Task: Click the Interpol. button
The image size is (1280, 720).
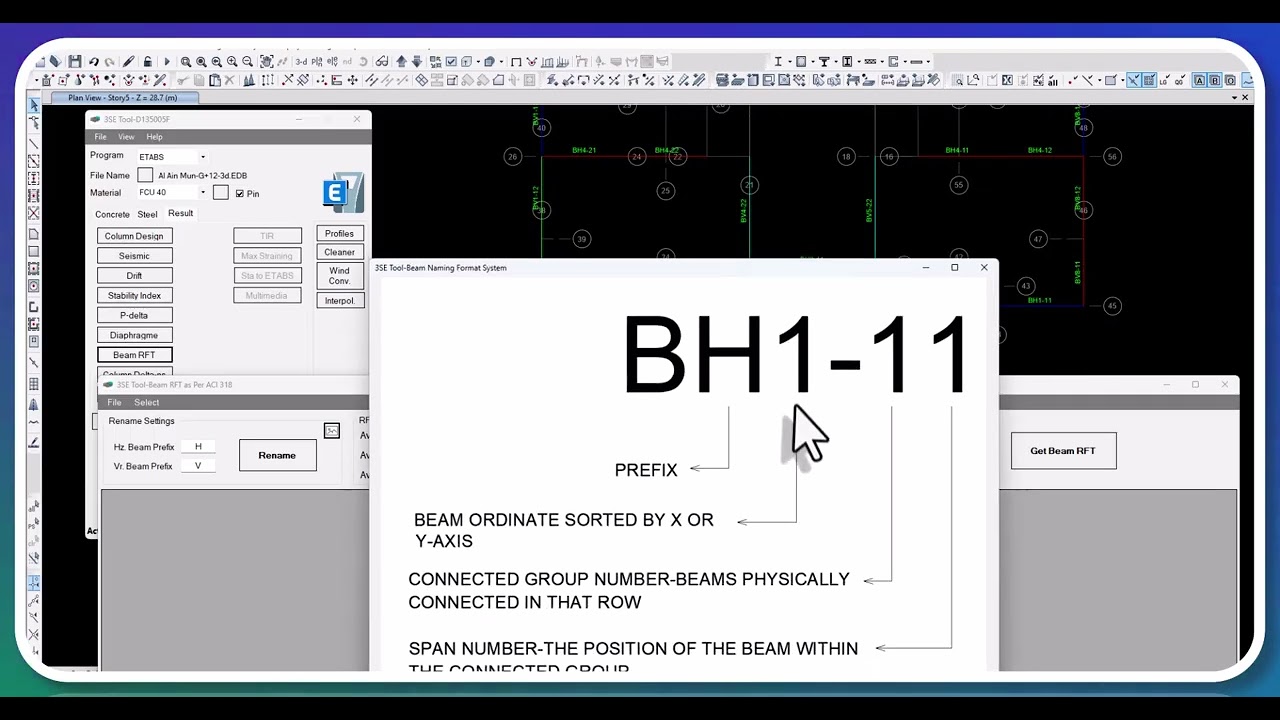Action: (339, 301)
